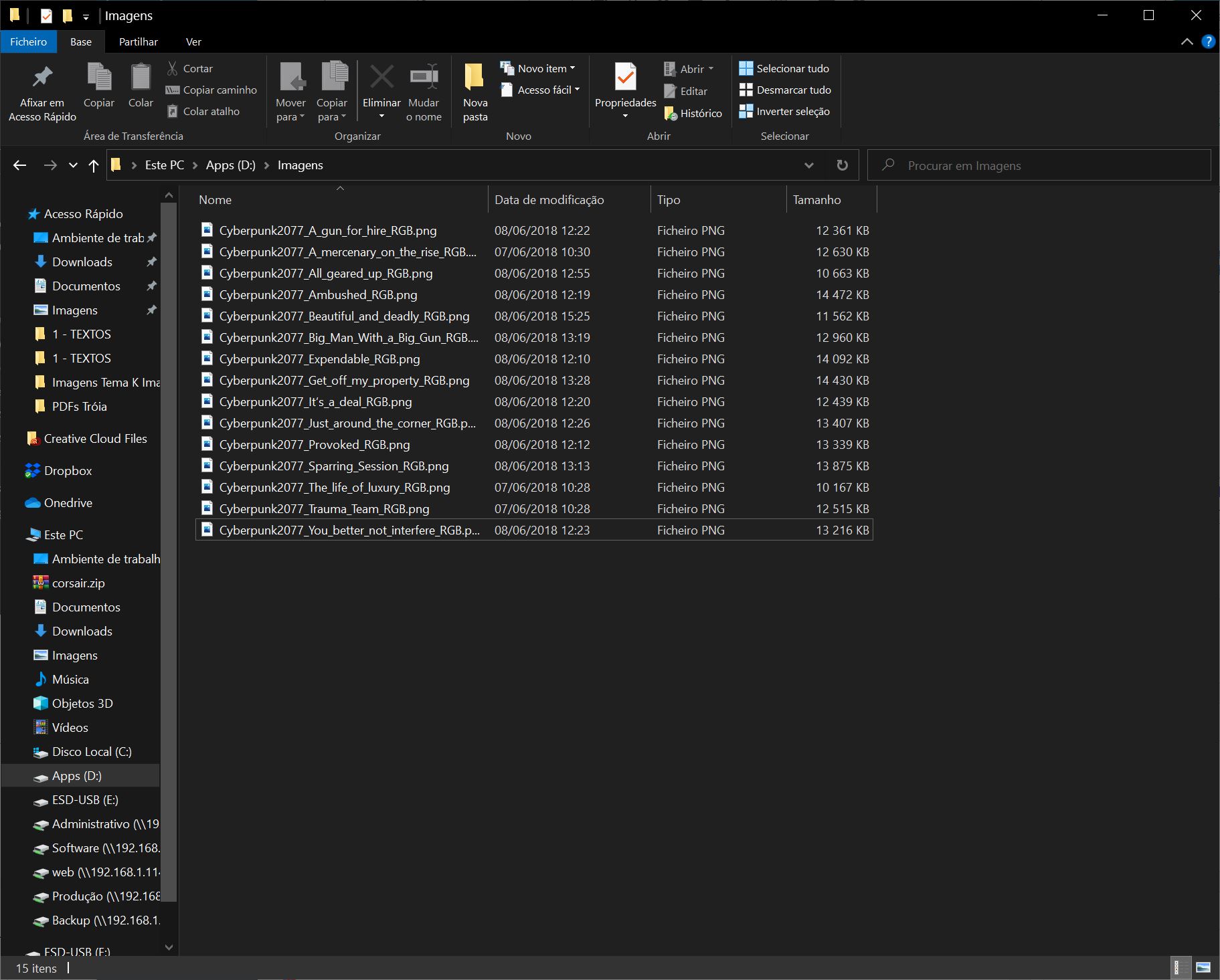This screenshot has width=1220, height=980.
Task: Open the file Histórico
Action: tap(693, 113)
